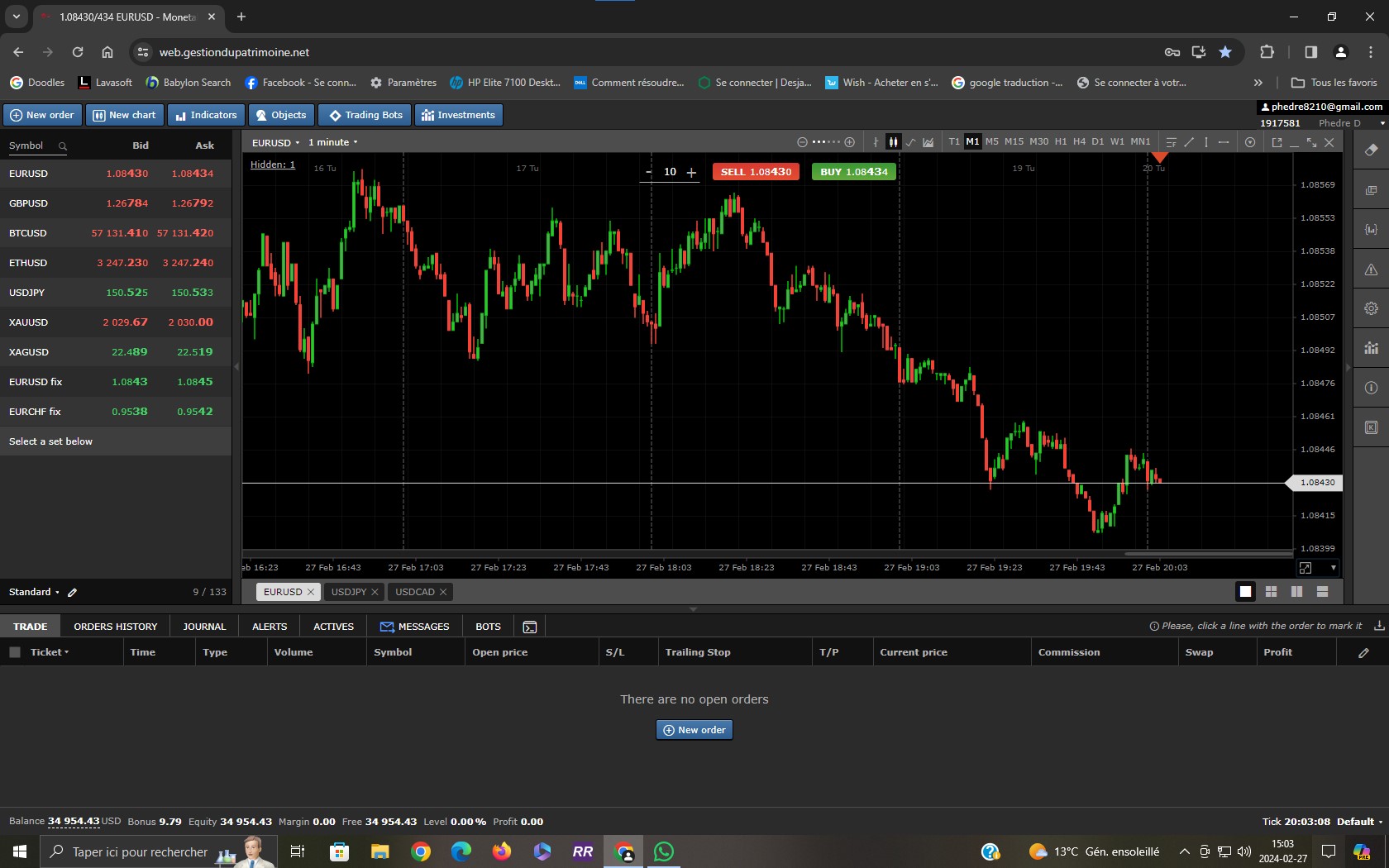The width and height of the screenshot is (1389, 868).
Task: Open the warning triangle panel in sidebar
Action: (x=1371, y=269)
